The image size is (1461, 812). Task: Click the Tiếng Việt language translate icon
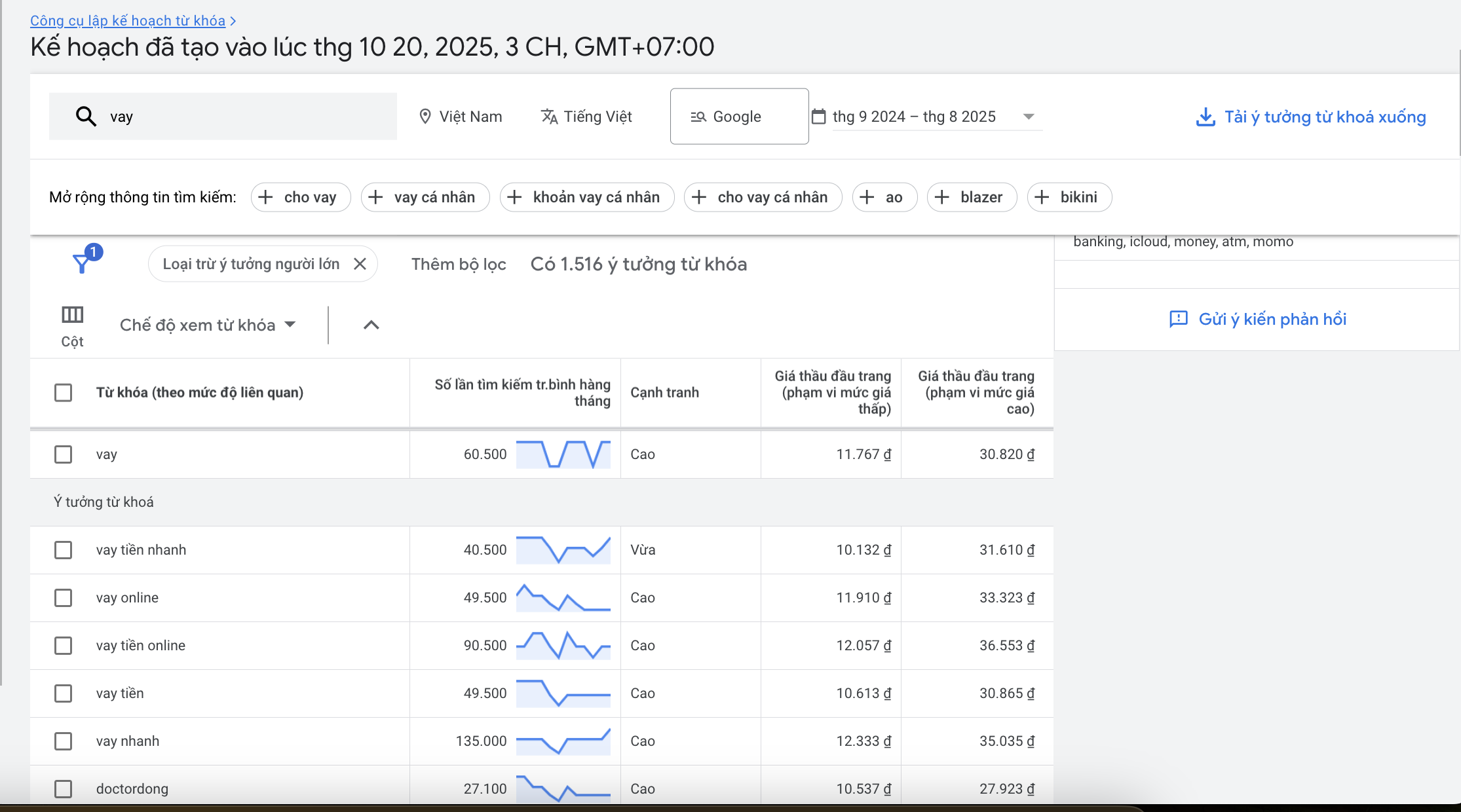549,117
